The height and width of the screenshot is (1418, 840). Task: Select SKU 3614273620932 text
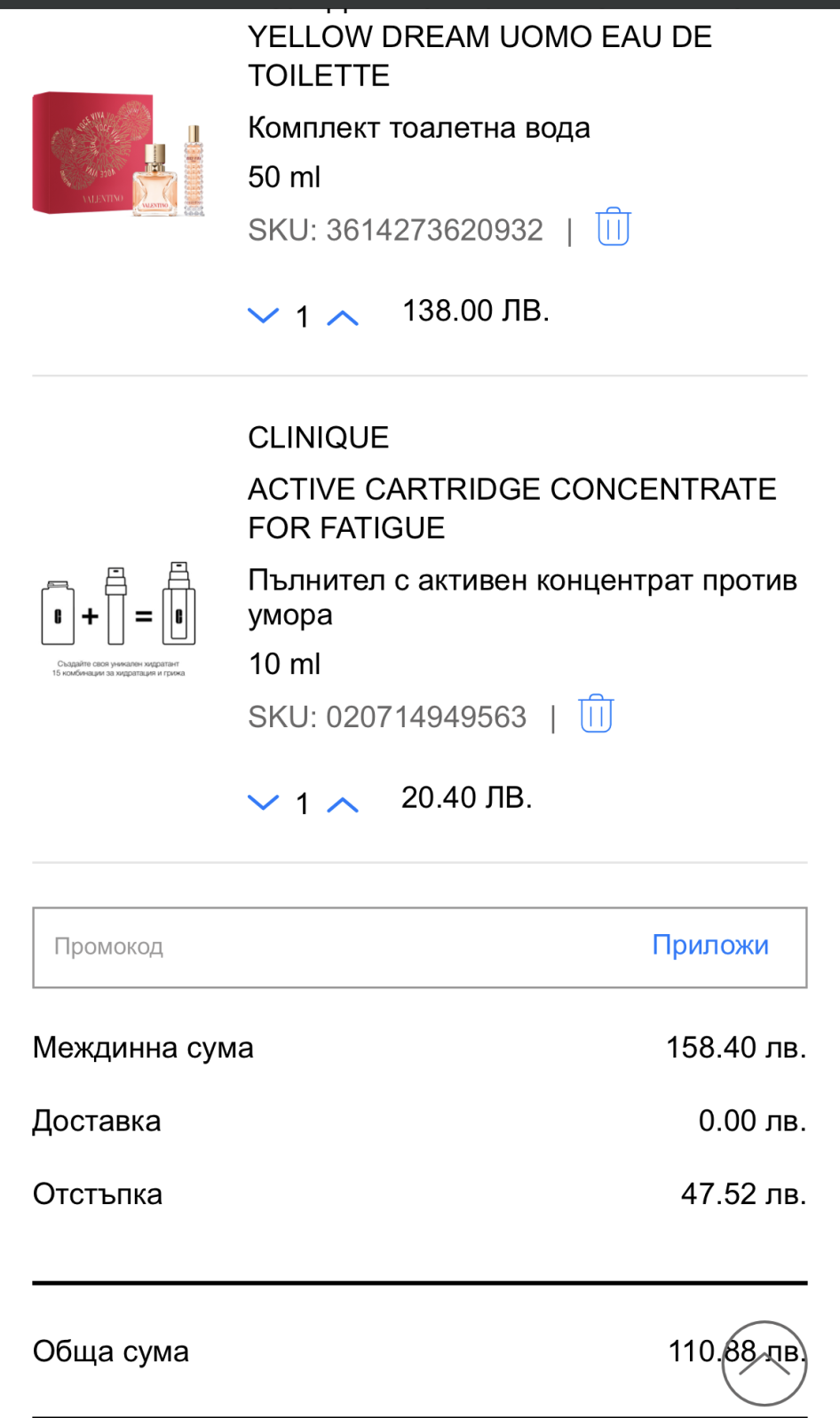395,230
